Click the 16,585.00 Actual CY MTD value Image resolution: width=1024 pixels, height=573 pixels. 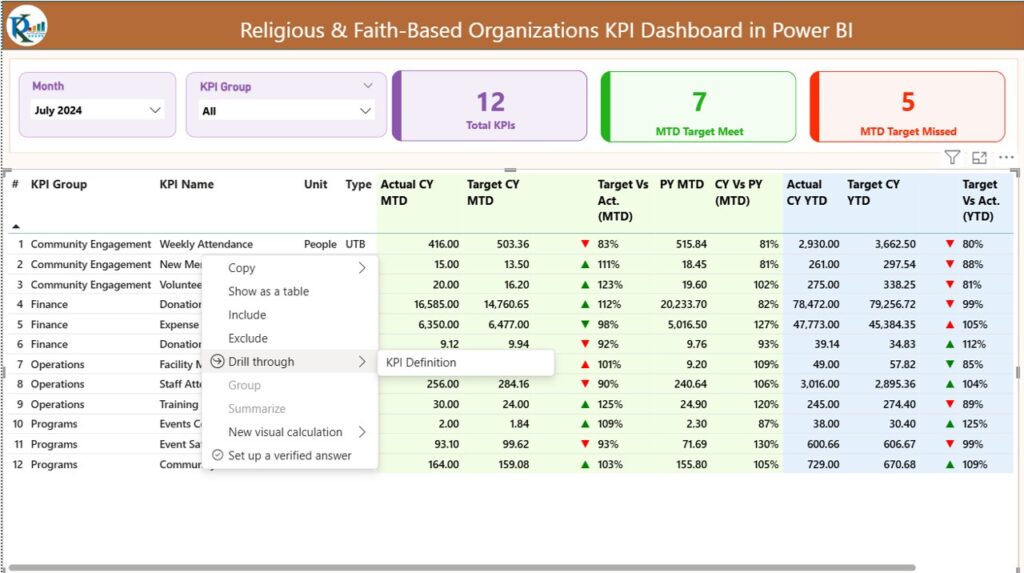tap(436, 304)
